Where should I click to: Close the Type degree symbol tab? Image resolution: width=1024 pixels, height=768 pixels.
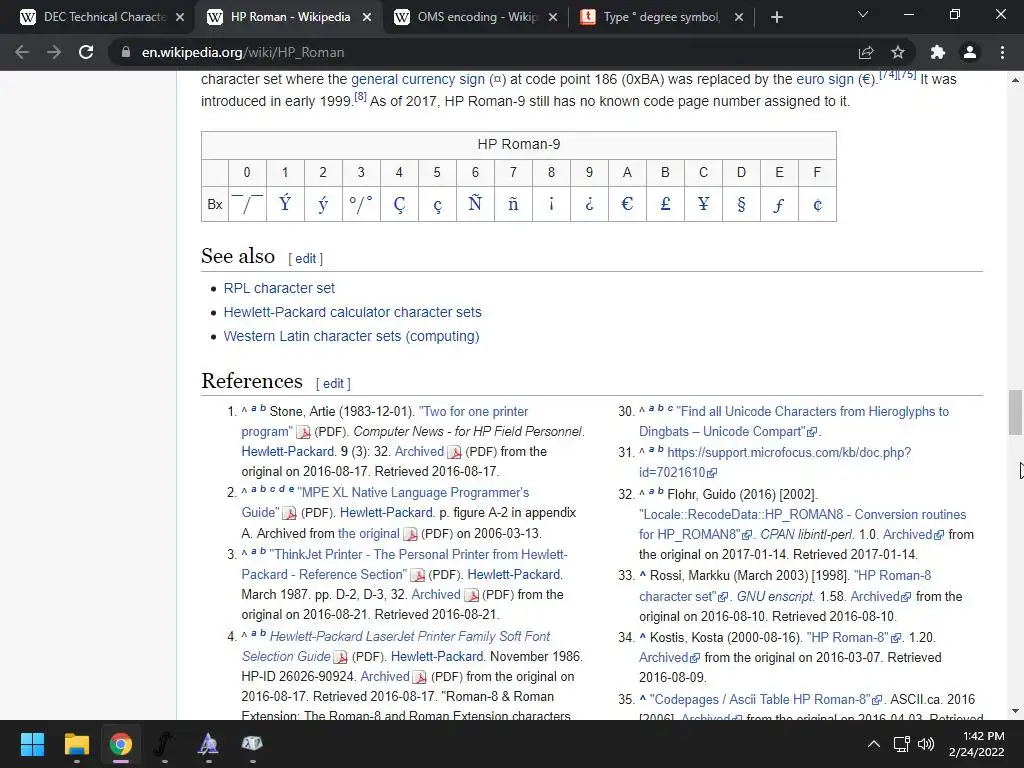tap(739, 17)
